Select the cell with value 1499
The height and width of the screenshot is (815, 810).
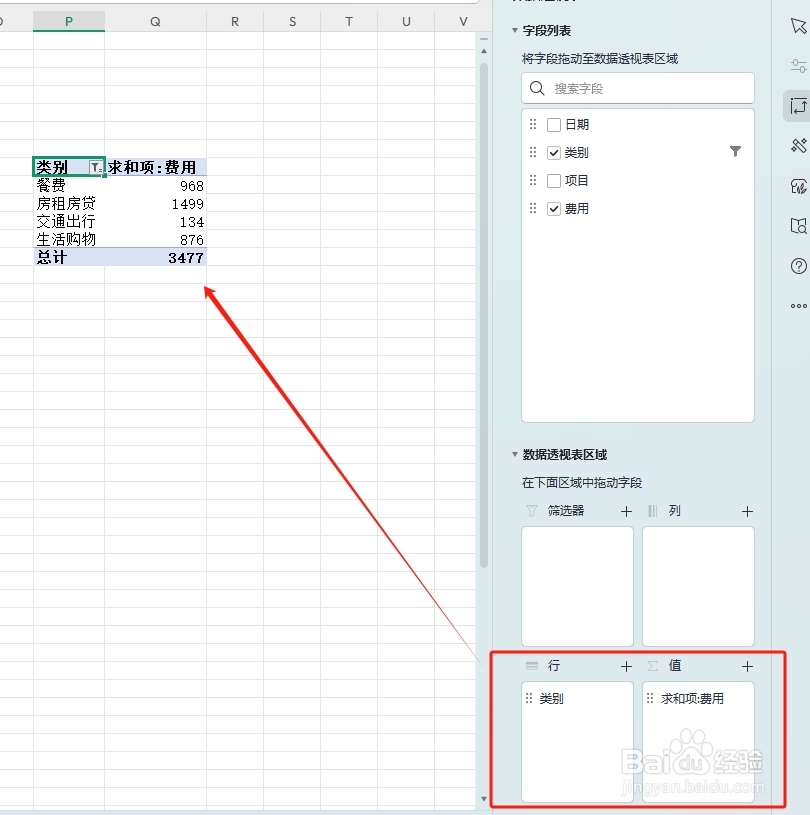tap(155, 203)
